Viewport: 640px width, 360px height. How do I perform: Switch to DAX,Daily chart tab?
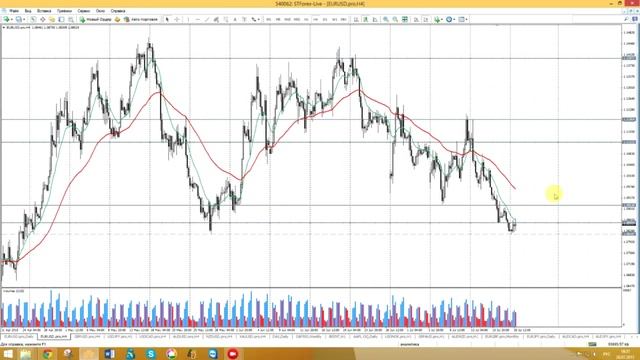pos(280,337)
